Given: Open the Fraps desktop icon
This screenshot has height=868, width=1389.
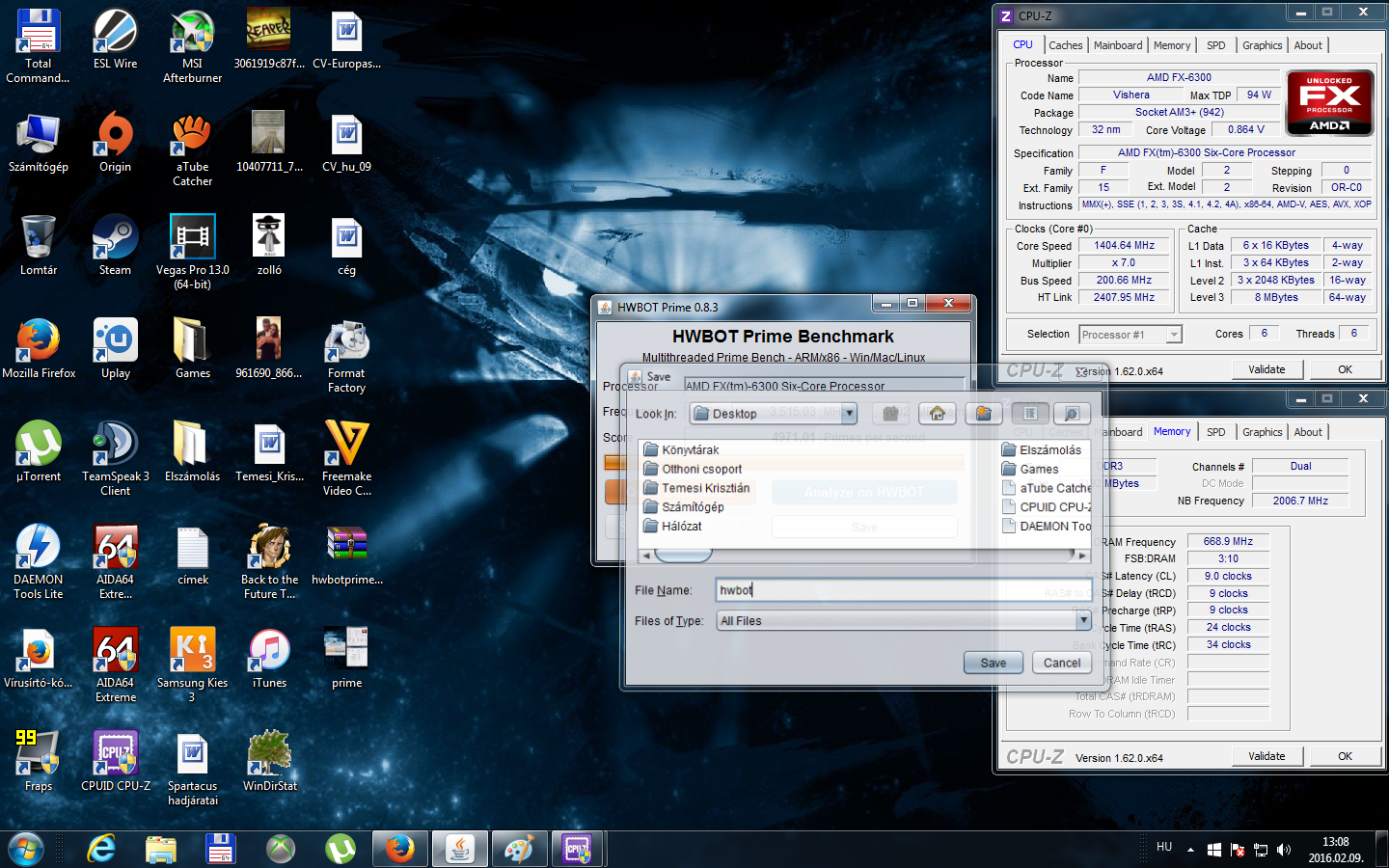Looking at the screenshot, I should tap(39, 761).
